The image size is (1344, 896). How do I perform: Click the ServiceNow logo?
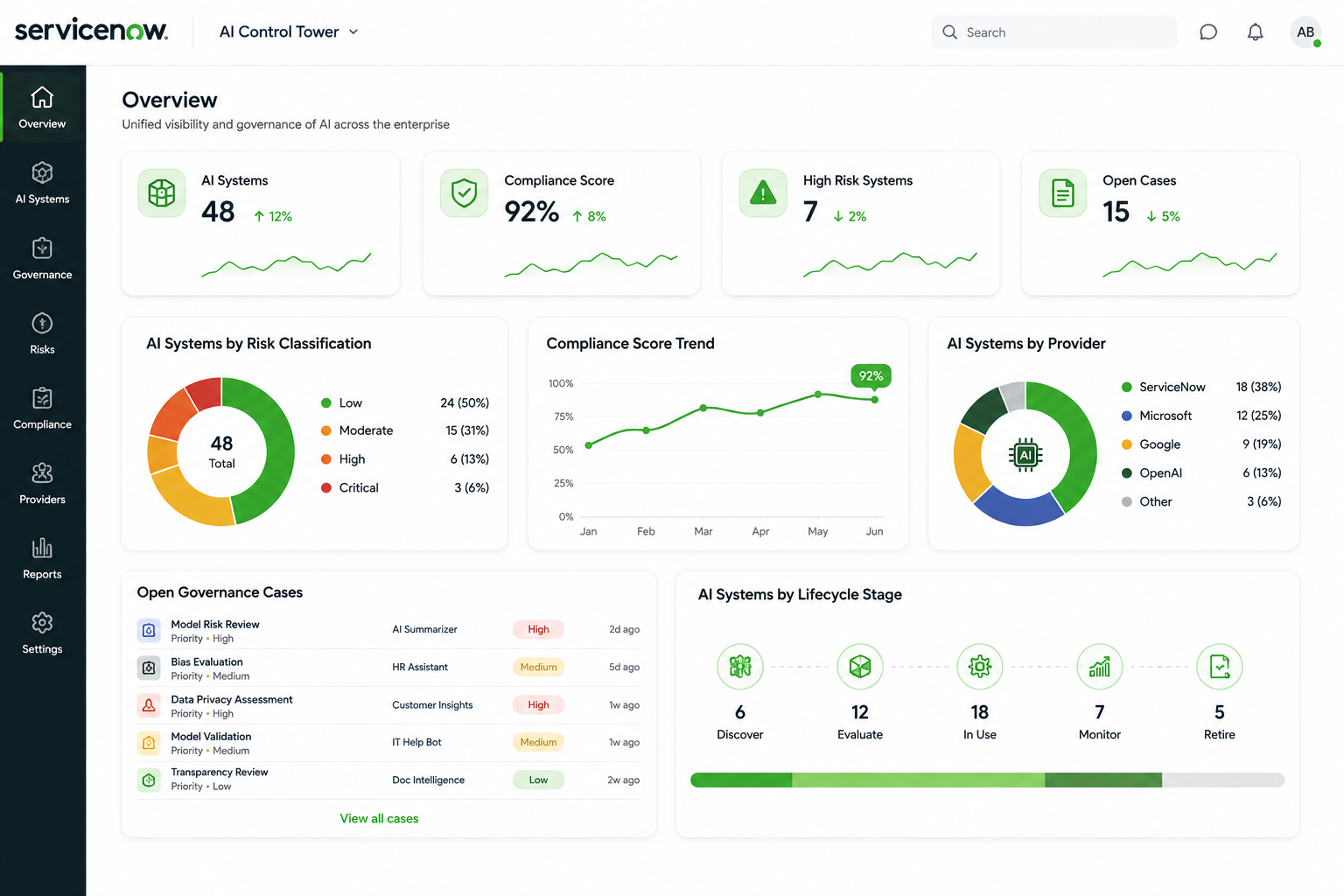click(91, 30)
